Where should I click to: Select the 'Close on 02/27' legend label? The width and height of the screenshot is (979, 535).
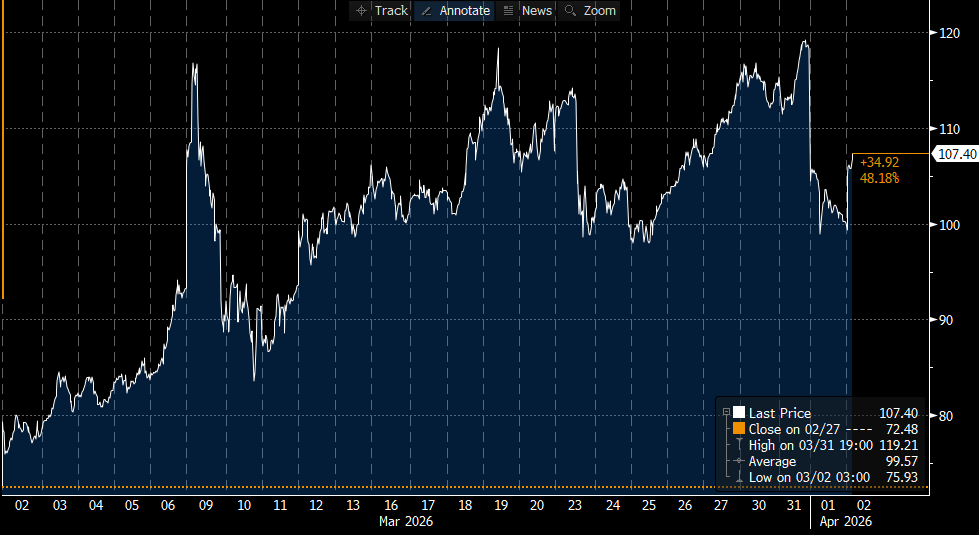point(796,429)
